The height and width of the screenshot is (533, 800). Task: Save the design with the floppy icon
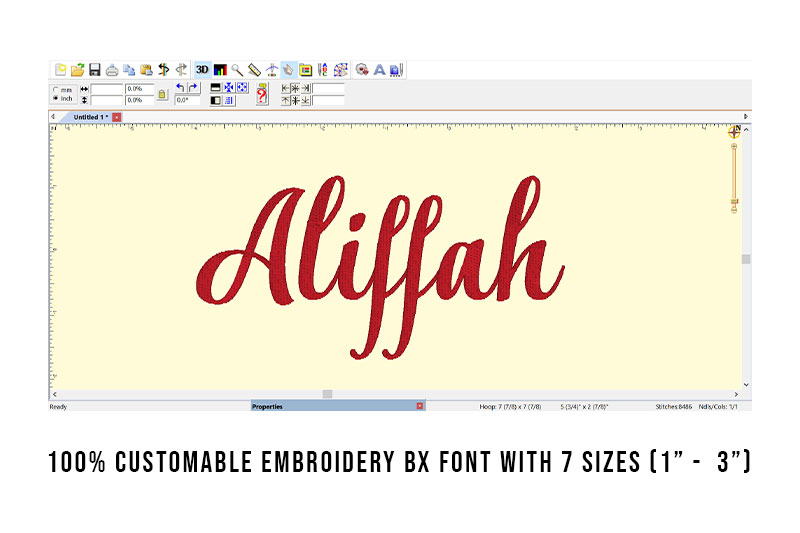pyautogui.click(x=94, y=69)
